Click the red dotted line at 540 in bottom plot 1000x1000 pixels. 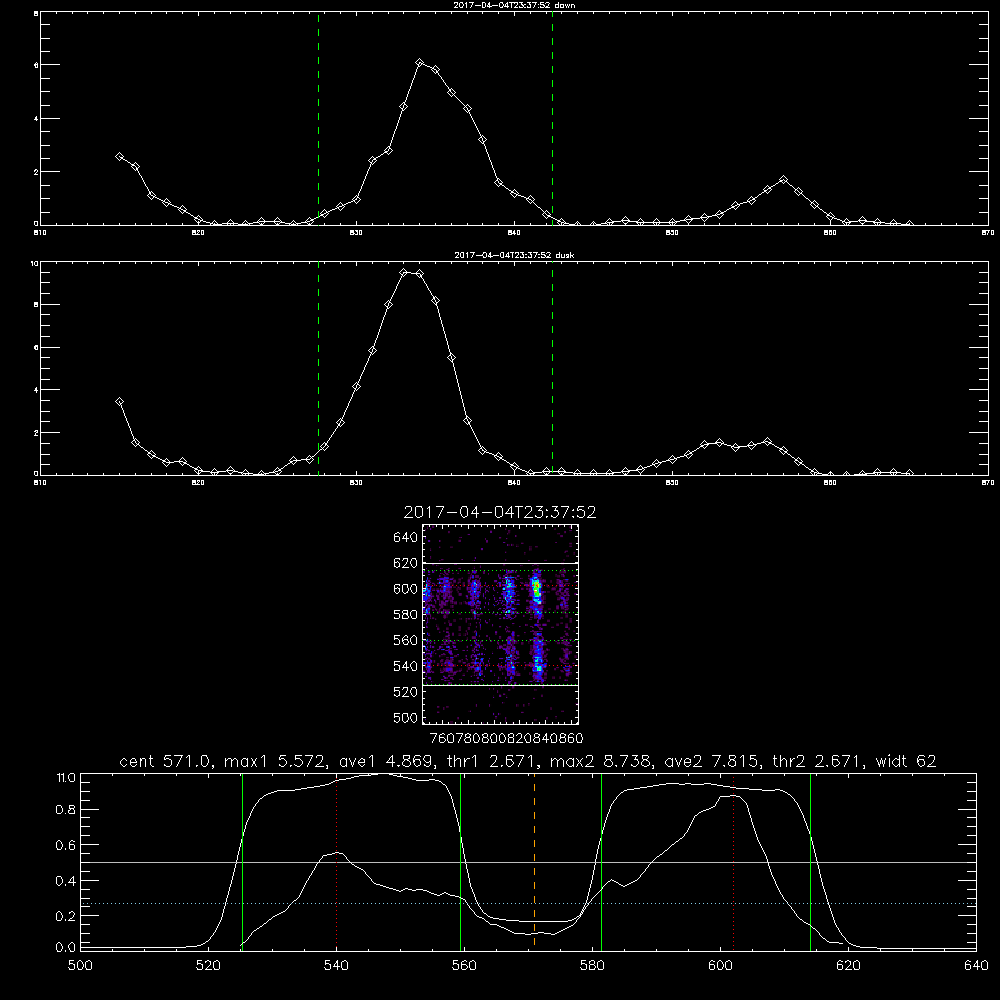[x=336, y=861]
